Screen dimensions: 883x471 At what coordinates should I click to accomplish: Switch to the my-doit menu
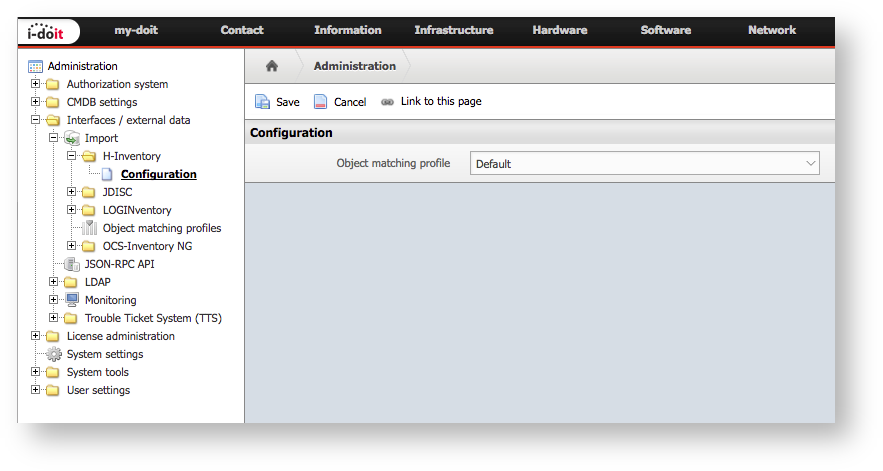coord(137,30)
